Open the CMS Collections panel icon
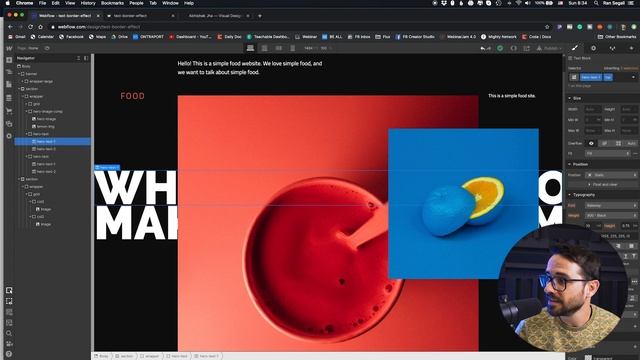Viewport: 640px width, 360px height. [x=9, y=98]
